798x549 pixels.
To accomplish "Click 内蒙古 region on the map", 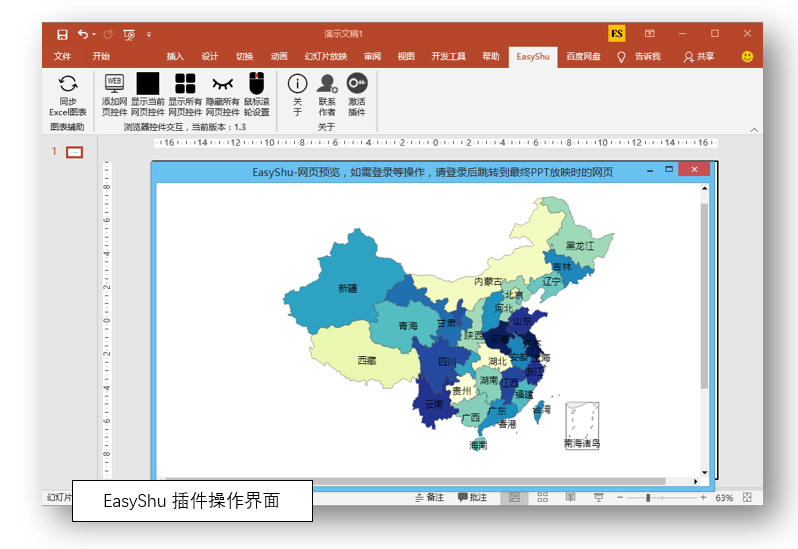I will (488, 281).
